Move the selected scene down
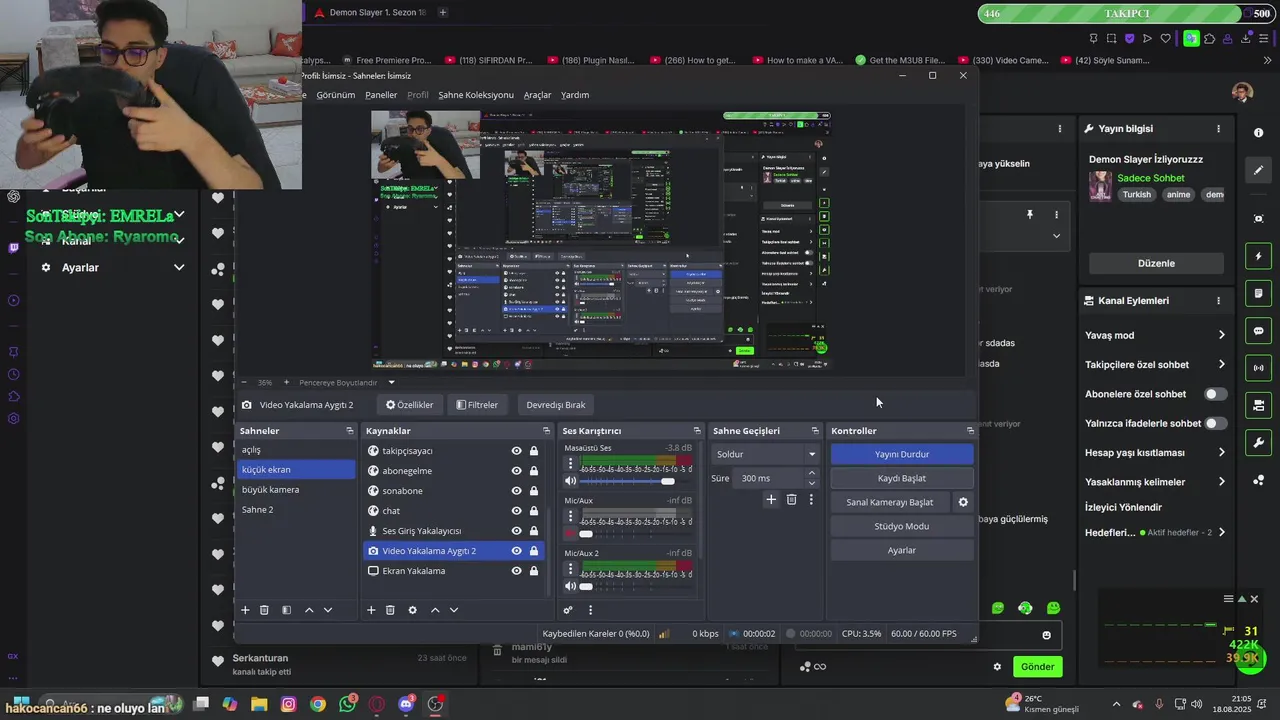The height and width of the screenshot is (720, 1280). click(328, 610)
